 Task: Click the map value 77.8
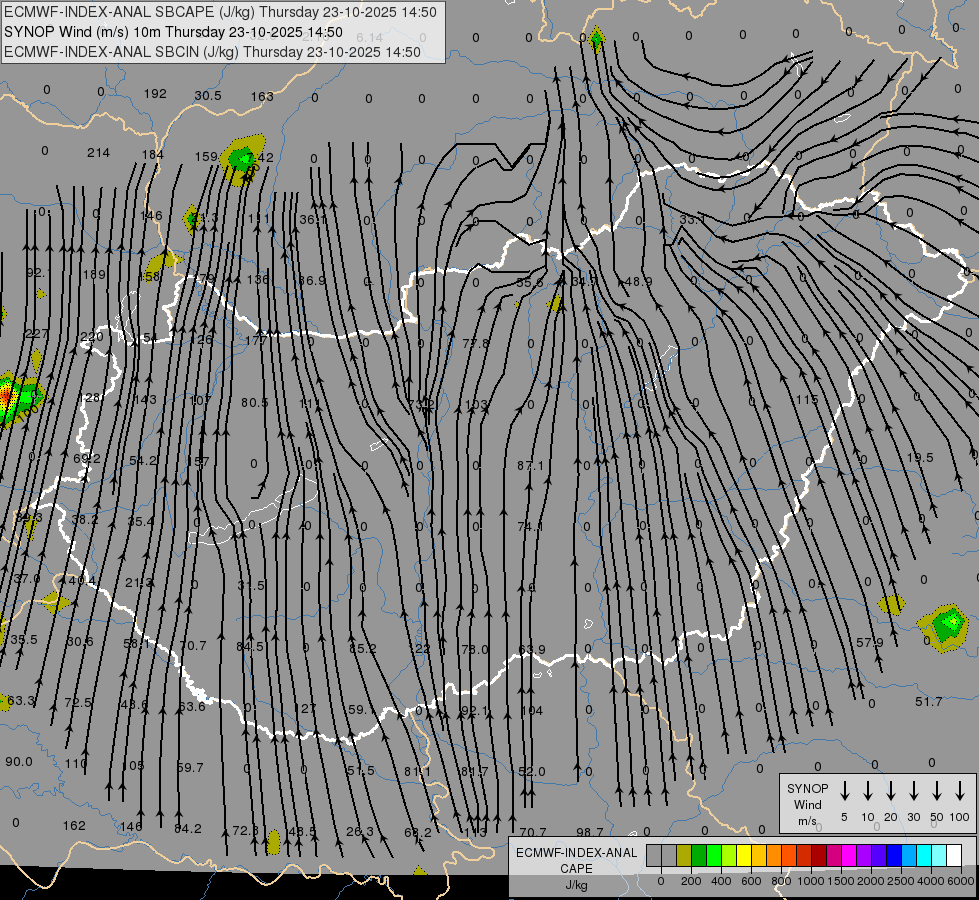[476, 342]
